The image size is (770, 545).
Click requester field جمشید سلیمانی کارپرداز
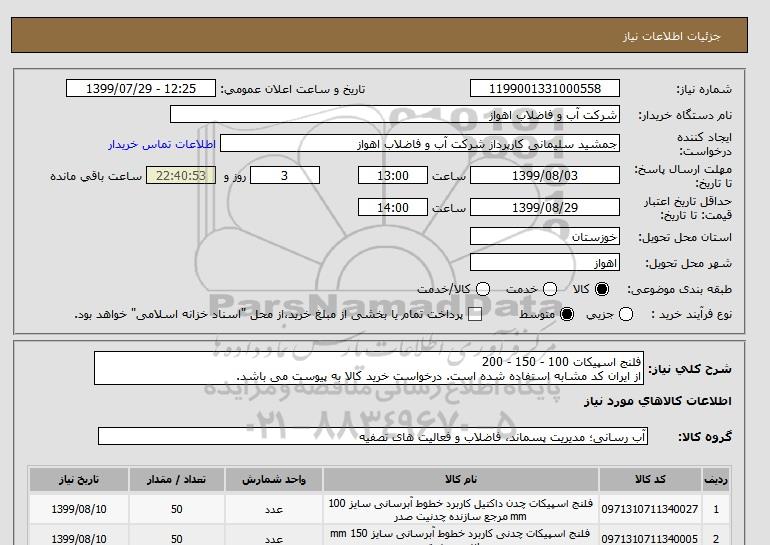tap(420, 144)
